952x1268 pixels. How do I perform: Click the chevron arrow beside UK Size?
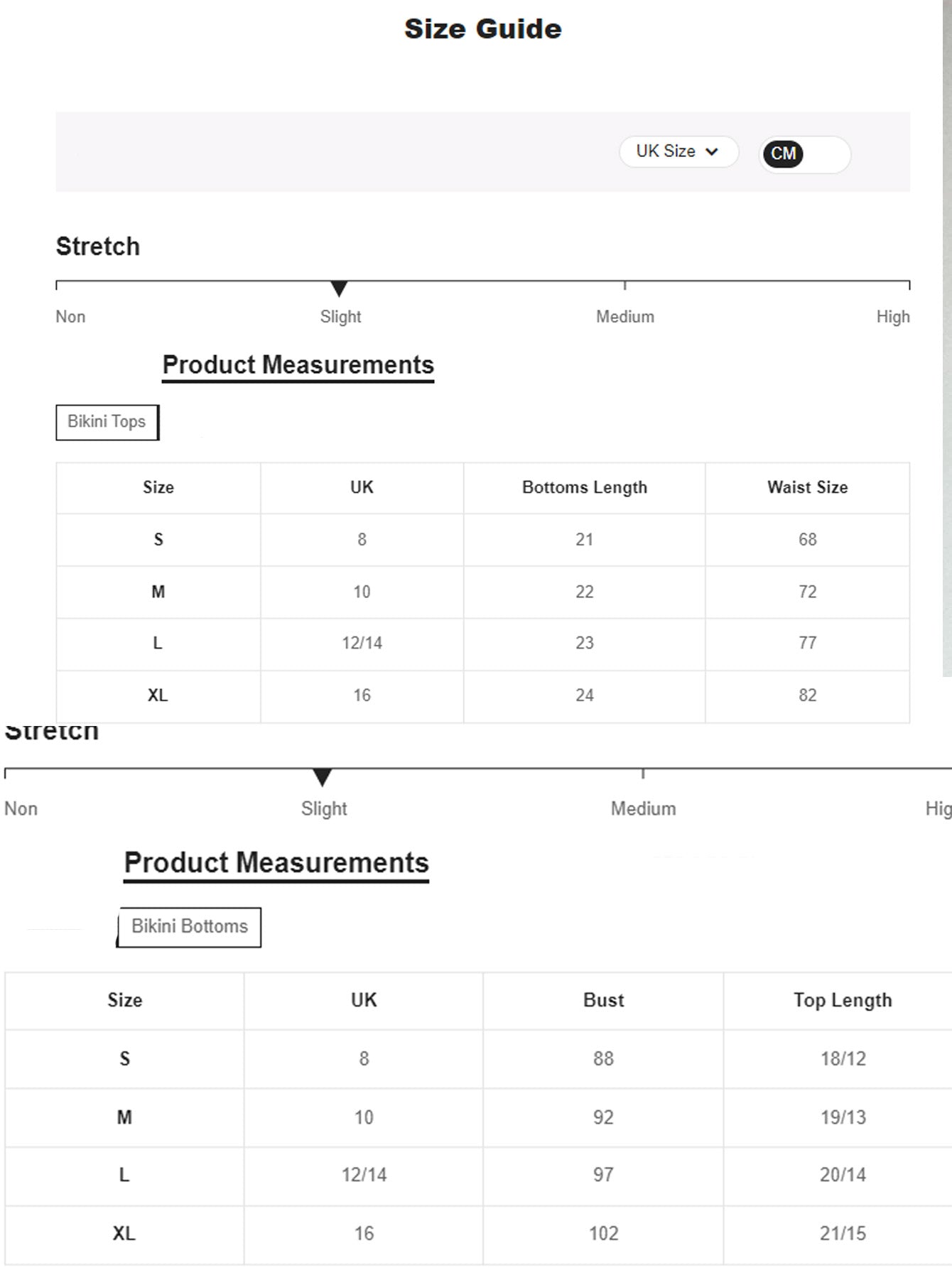pos(712,152)
